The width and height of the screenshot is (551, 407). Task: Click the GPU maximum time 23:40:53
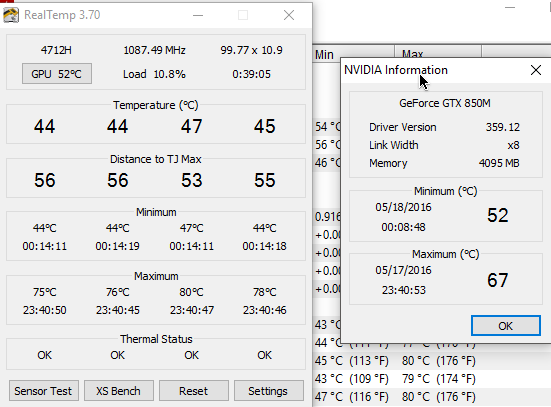click(404, 290)
